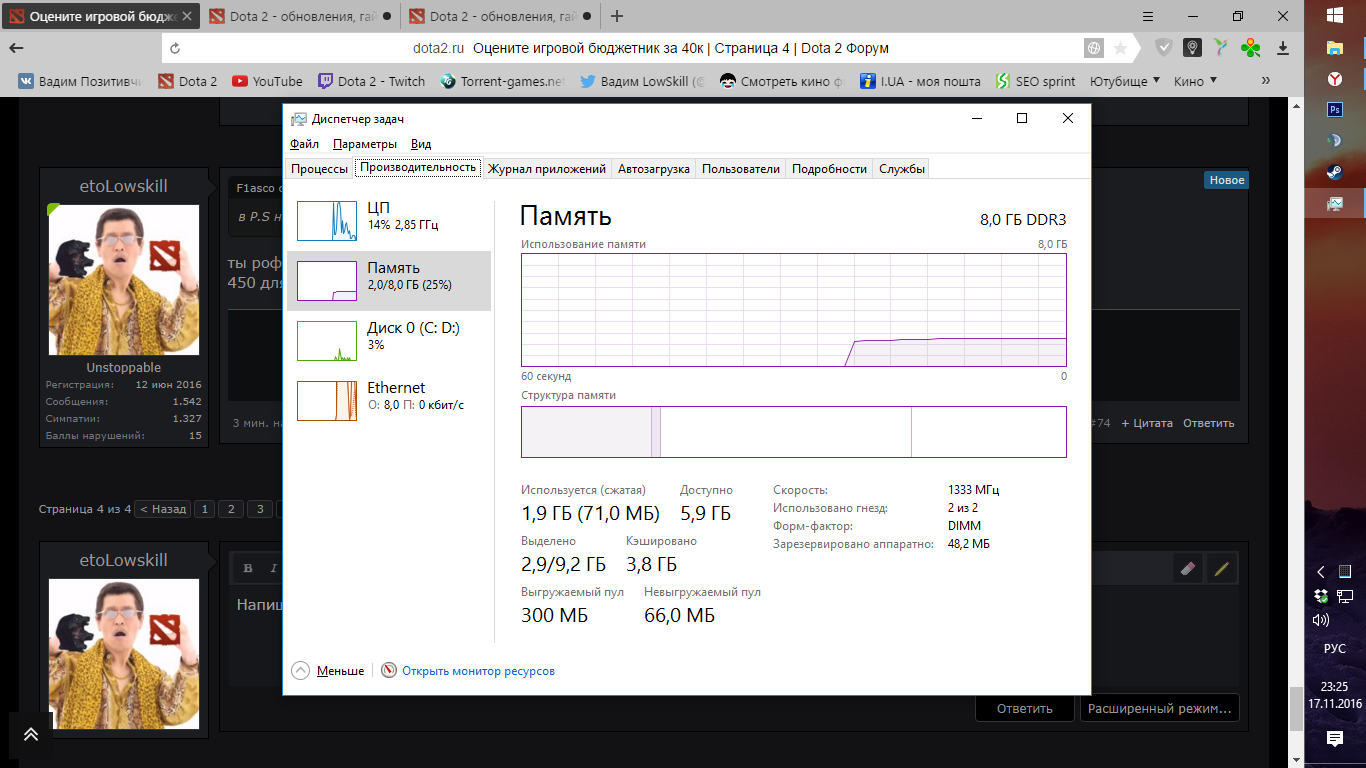Click the scroll-to-top double chevron button

point(31,734)
